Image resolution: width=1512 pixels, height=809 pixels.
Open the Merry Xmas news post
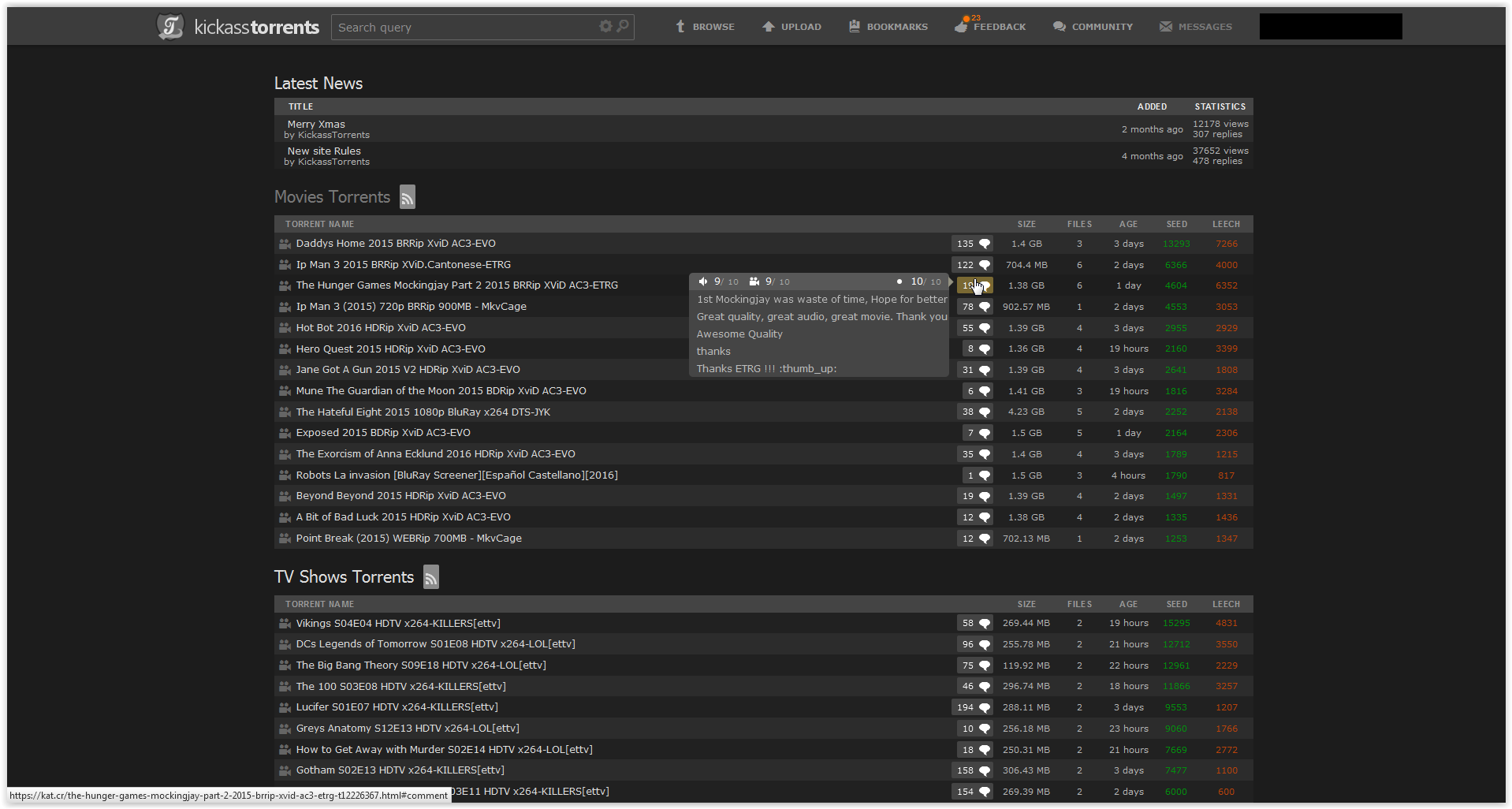(316, 124)
